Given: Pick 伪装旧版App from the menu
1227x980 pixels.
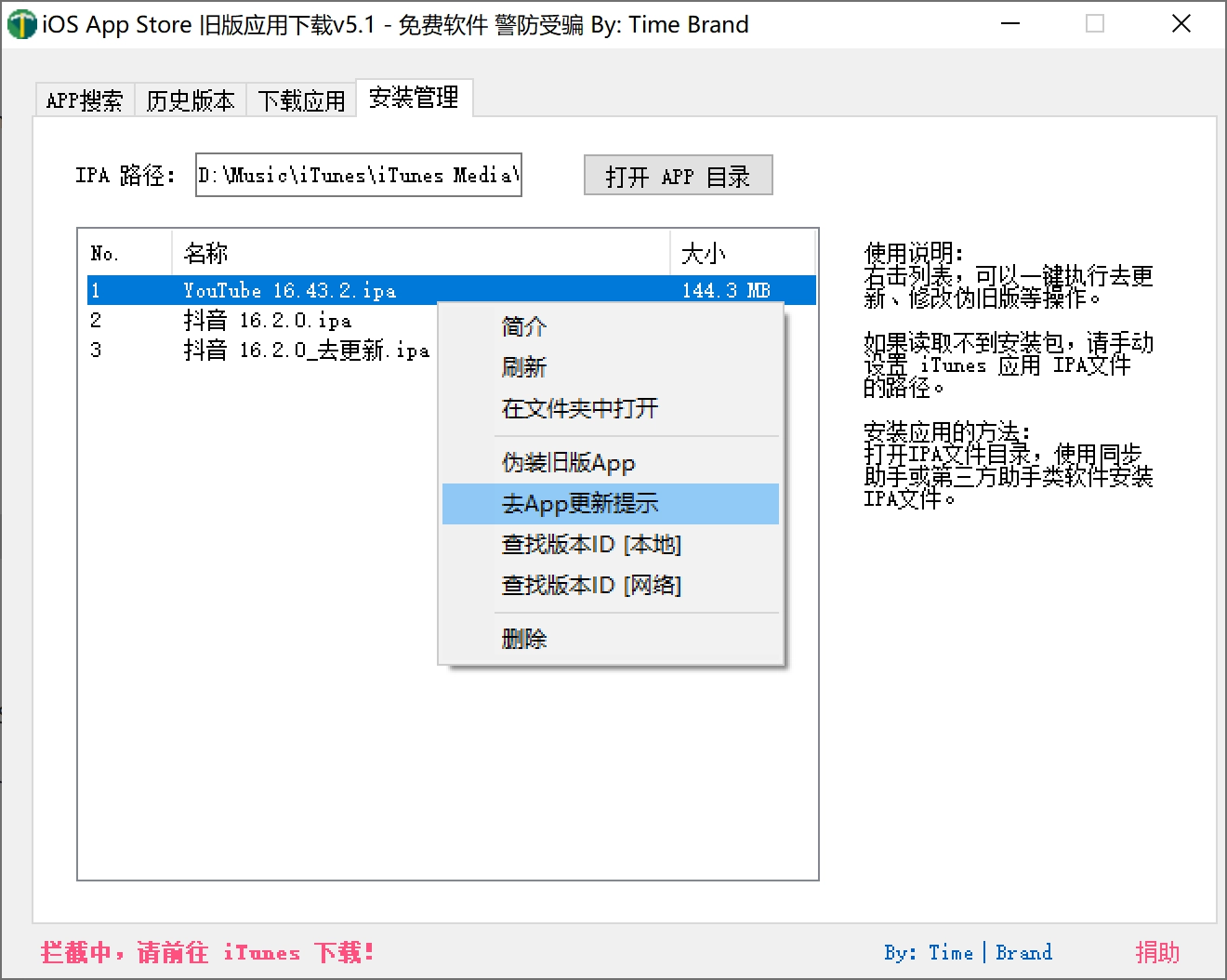Looking at the screenshot, I should [x=611, y=463].
